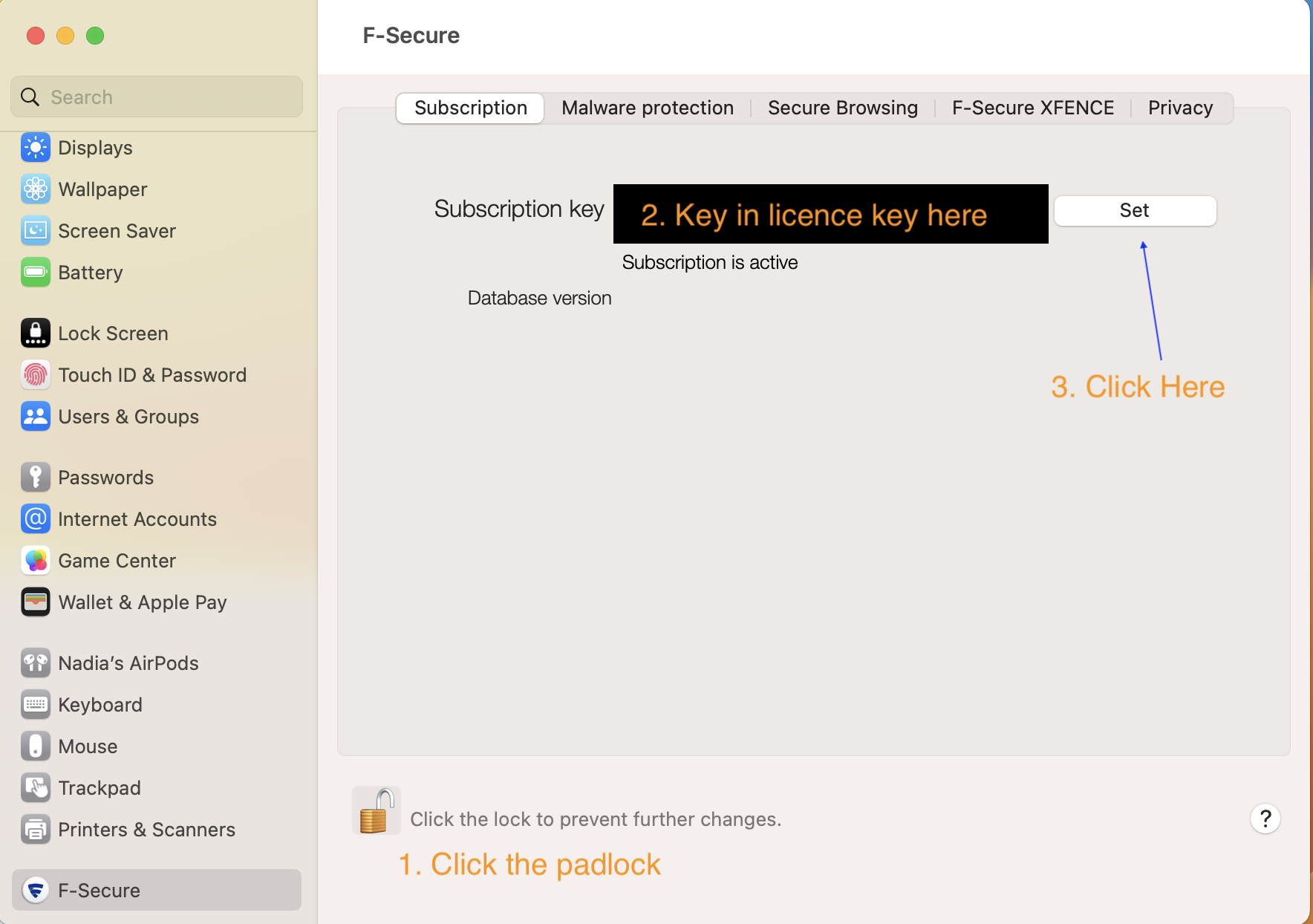
Task: Choose Touch ID & Password label
Action: [x=152, y=375]
